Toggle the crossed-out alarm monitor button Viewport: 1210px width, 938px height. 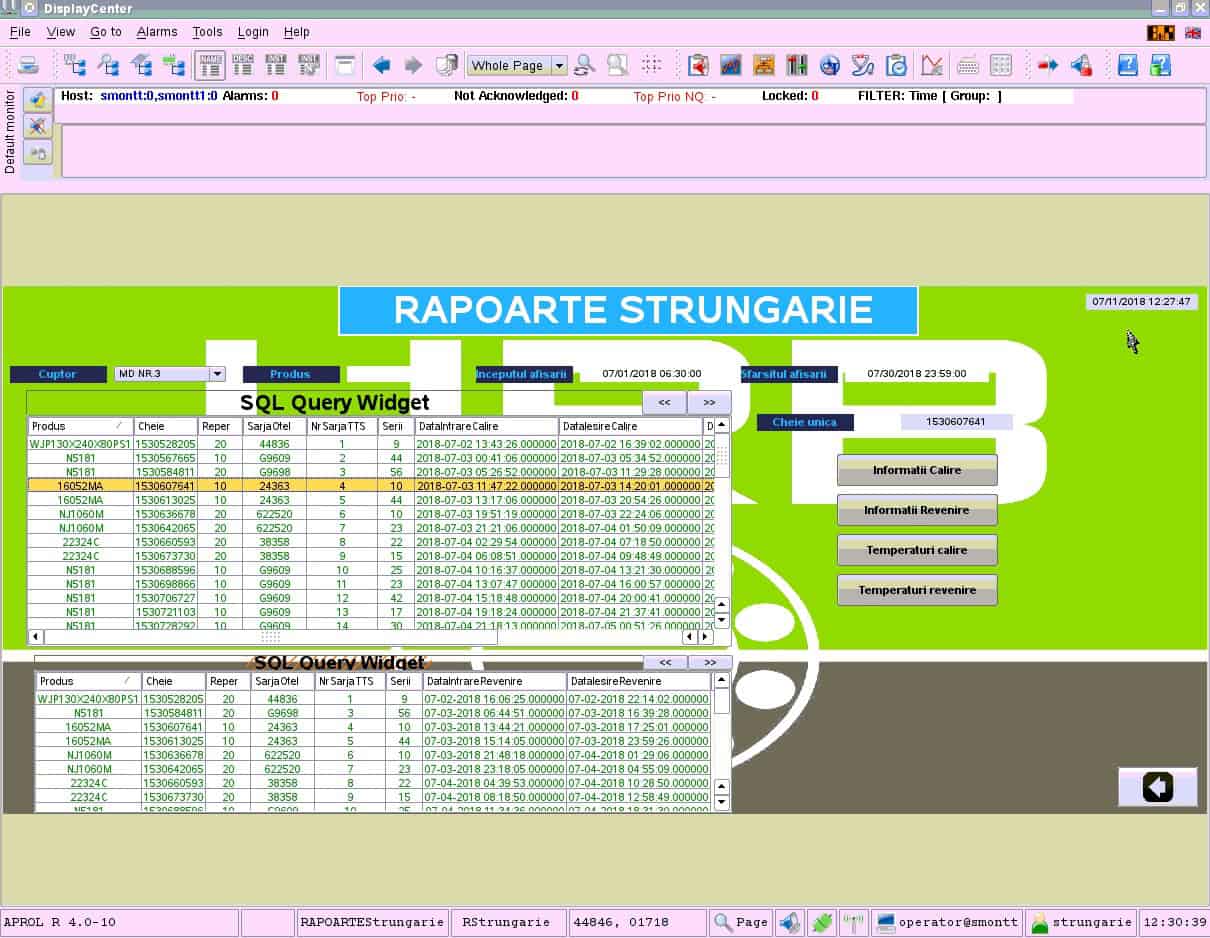tap(37, 126)
